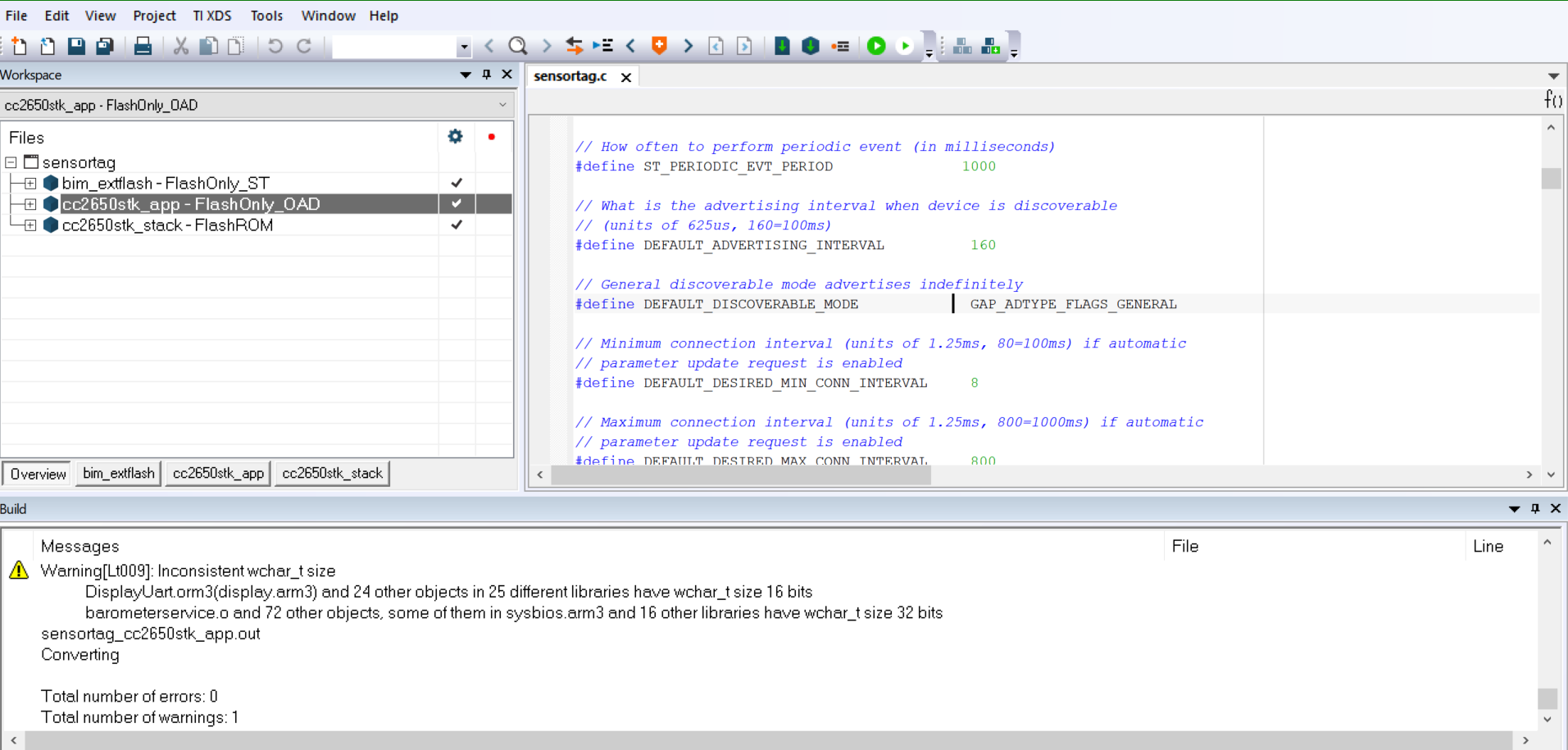The width and height of the screenshot is (1568, 750).
Task: Toggle the cc2650stk_app project check mark
Action: click(x=457, y=203)
